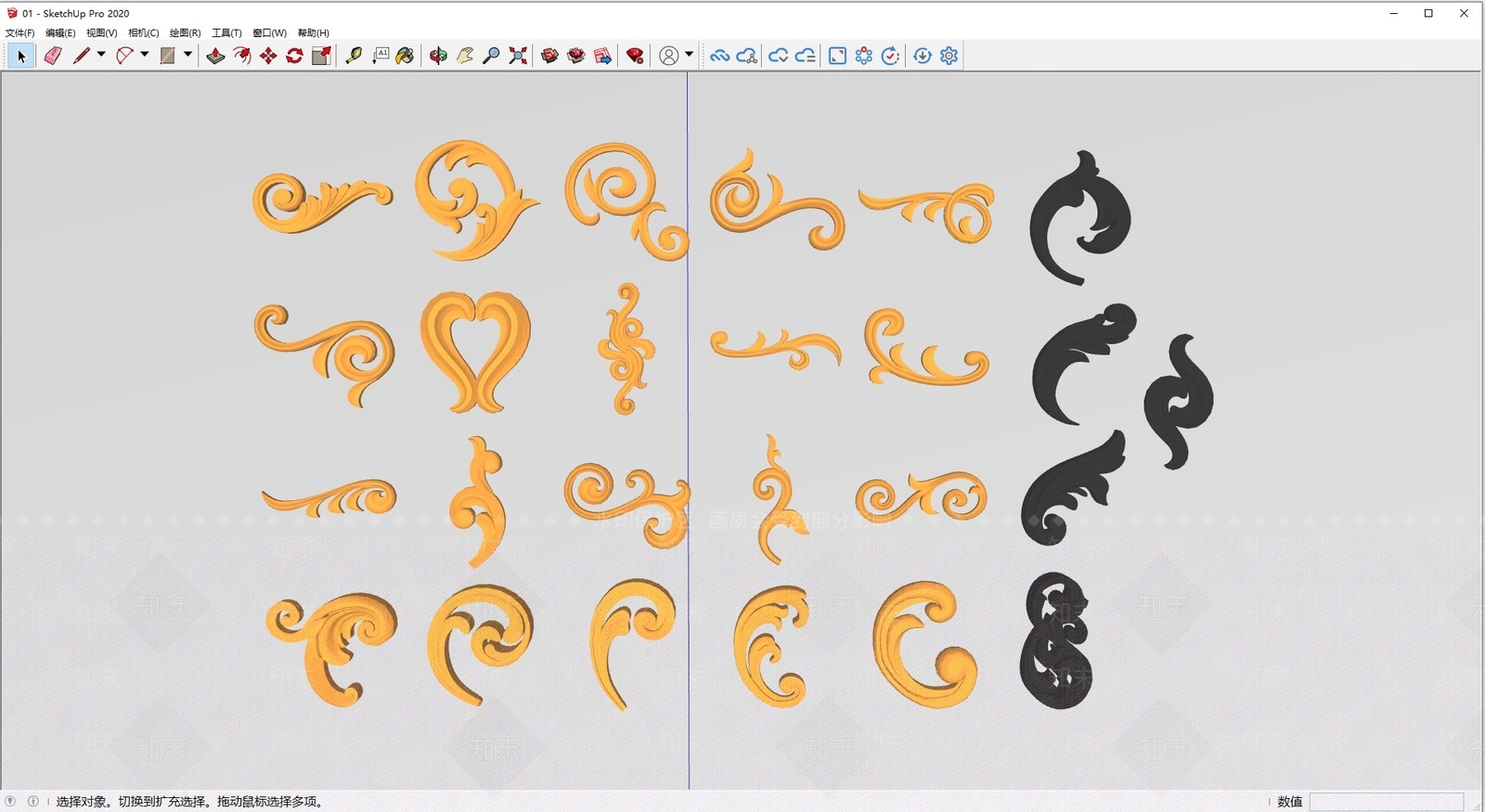The height and width of the screenshot is (812, 1485).
Task: Open the 编辑(E) menu
Action: coord(60,32)
